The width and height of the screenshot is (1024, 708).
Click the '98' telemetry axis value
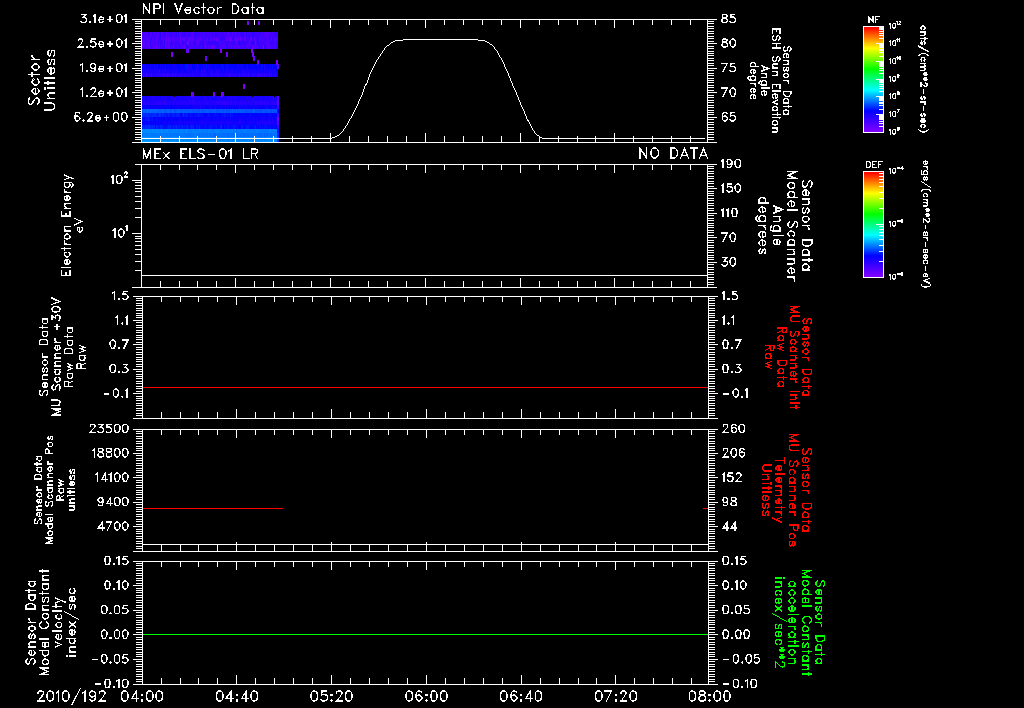(729, 502)
